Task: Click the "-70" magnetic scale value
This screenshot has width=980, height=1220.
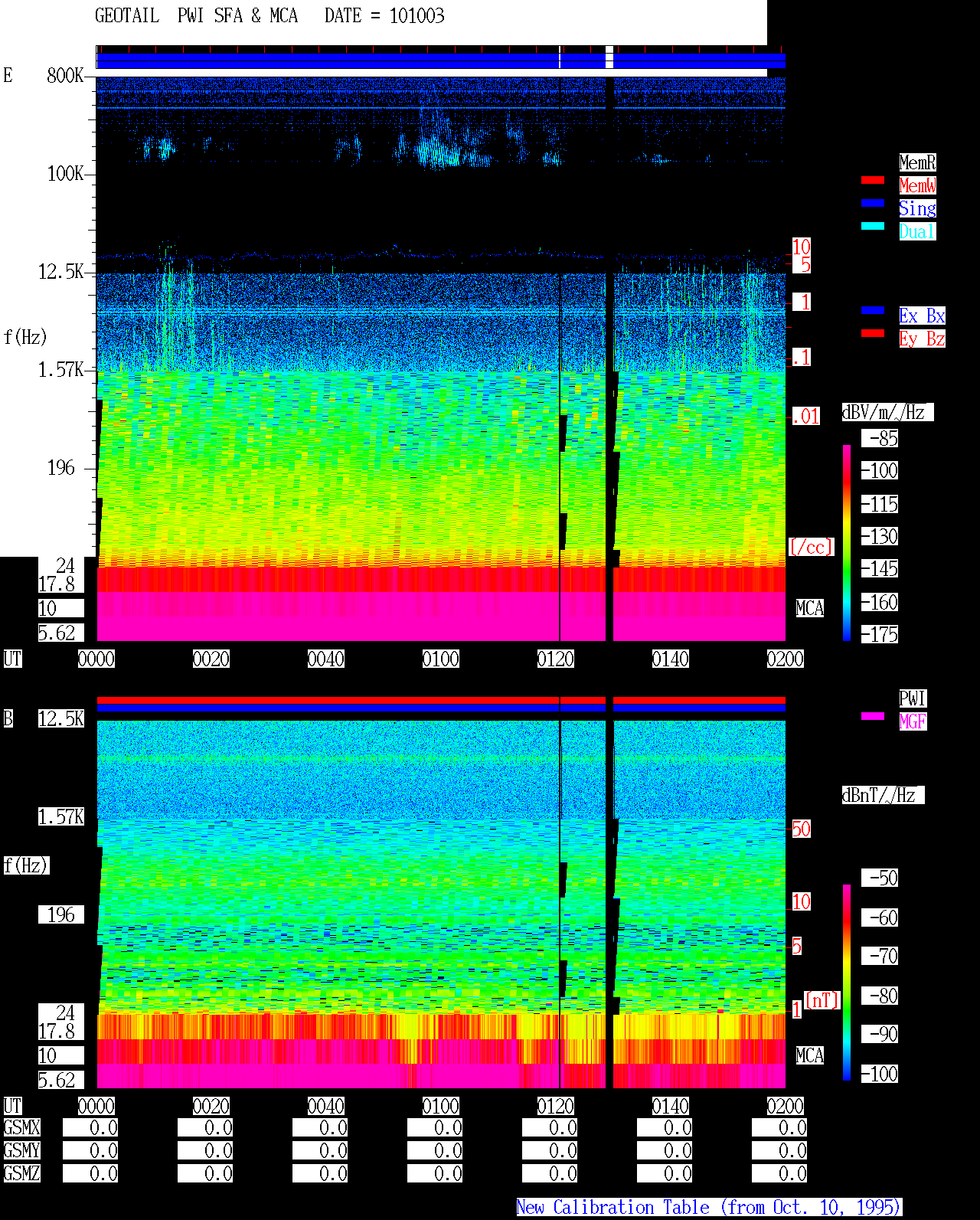Action: pyautogui.click(x=880, y=956)
